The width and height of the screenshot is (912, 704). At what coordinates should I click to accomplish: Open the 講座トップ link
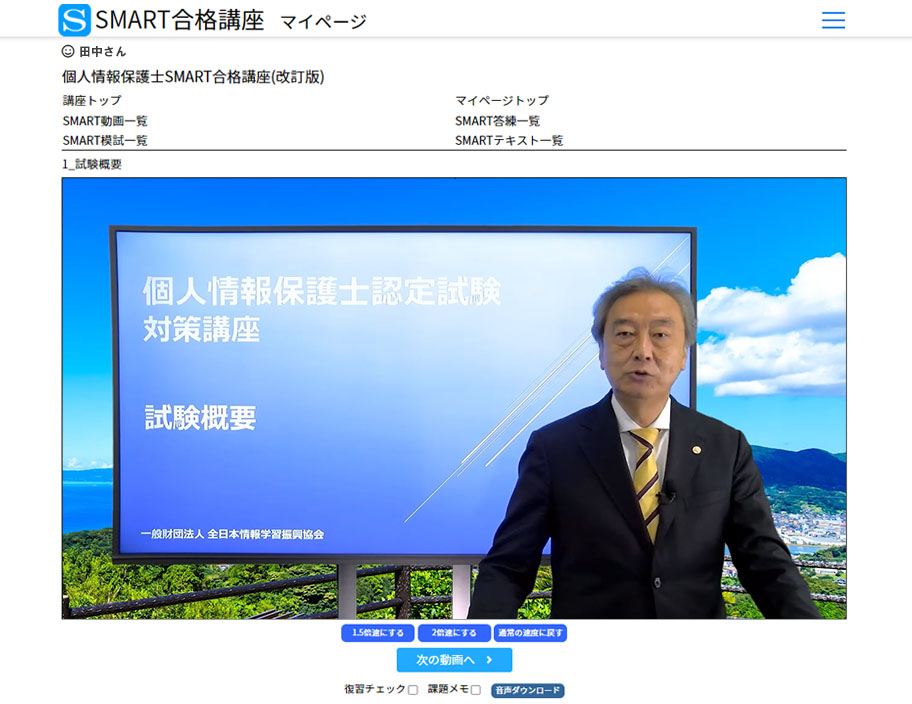point(92,101)
